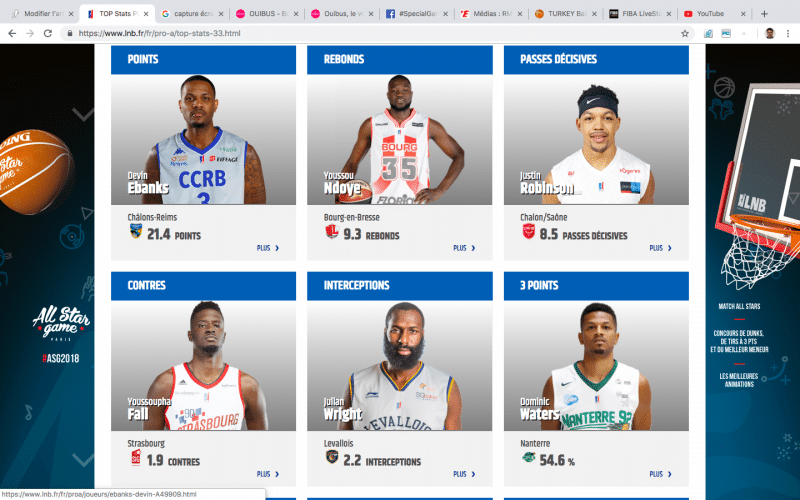
Task: Go back with the browser back arrow
Action: [x=12, y=34]
